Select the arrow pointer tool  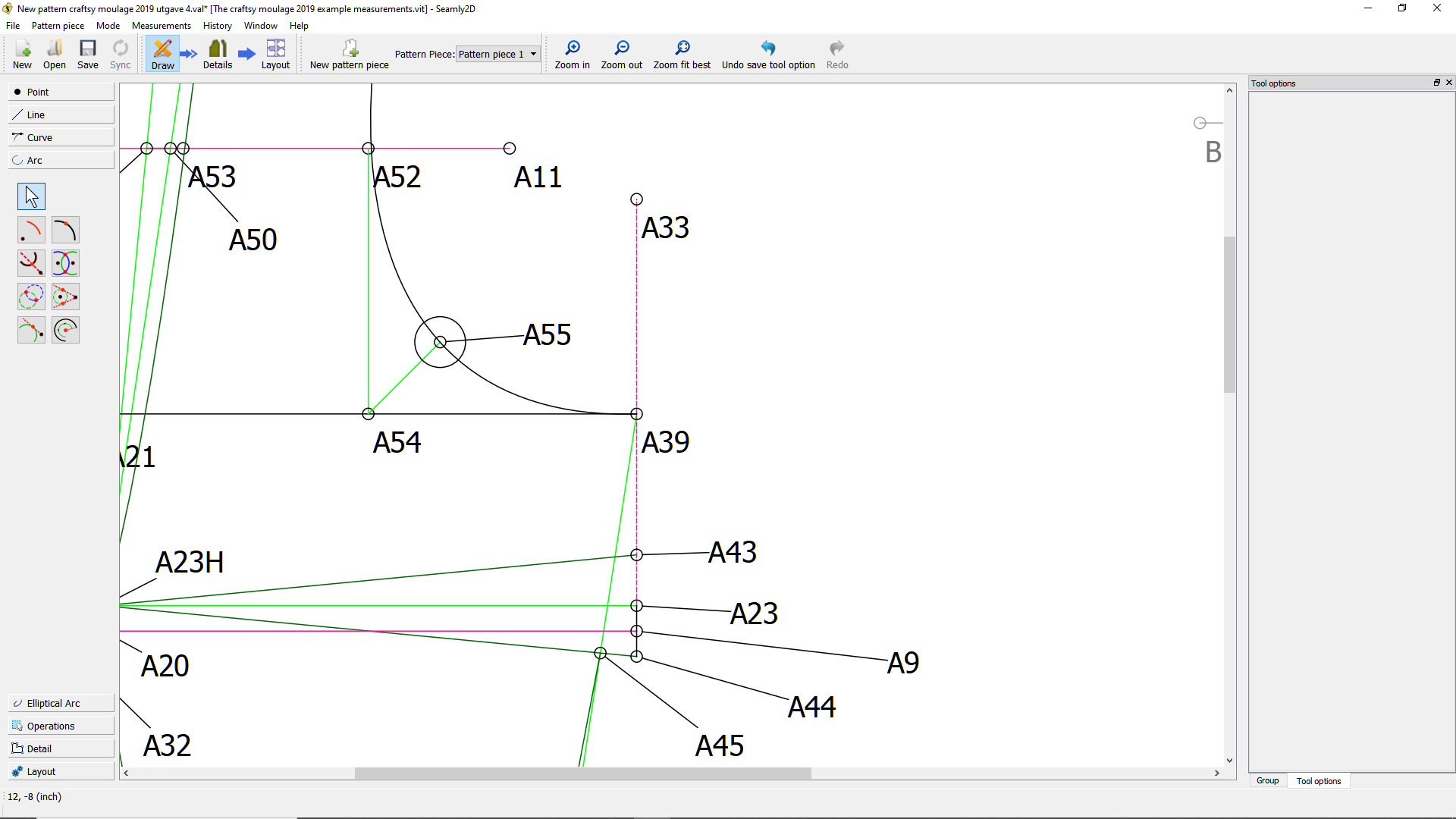[x=31, y=196]
